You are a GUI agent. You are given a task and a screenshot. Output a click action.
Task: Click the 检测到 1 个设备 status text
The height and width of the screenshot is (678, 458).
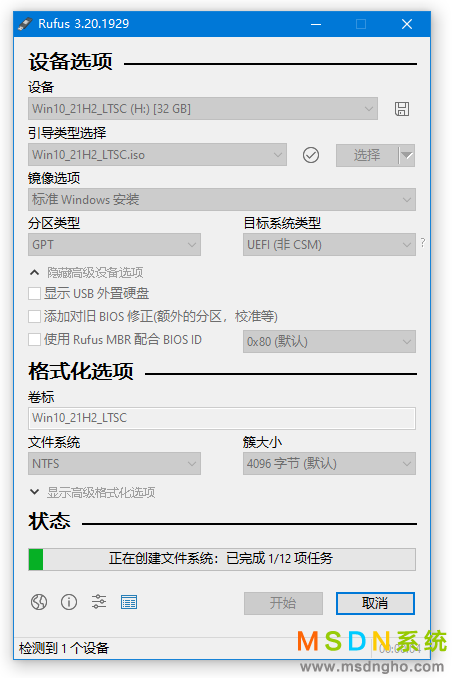tap(64, 648)
